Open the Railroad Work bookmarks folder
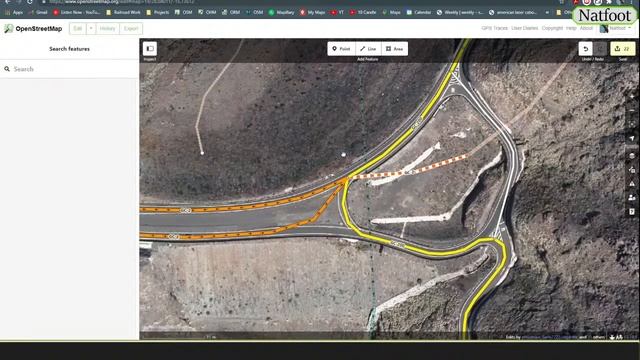This screenshot has width=640, height=360. pyautogui.click(x=123, y=13)
